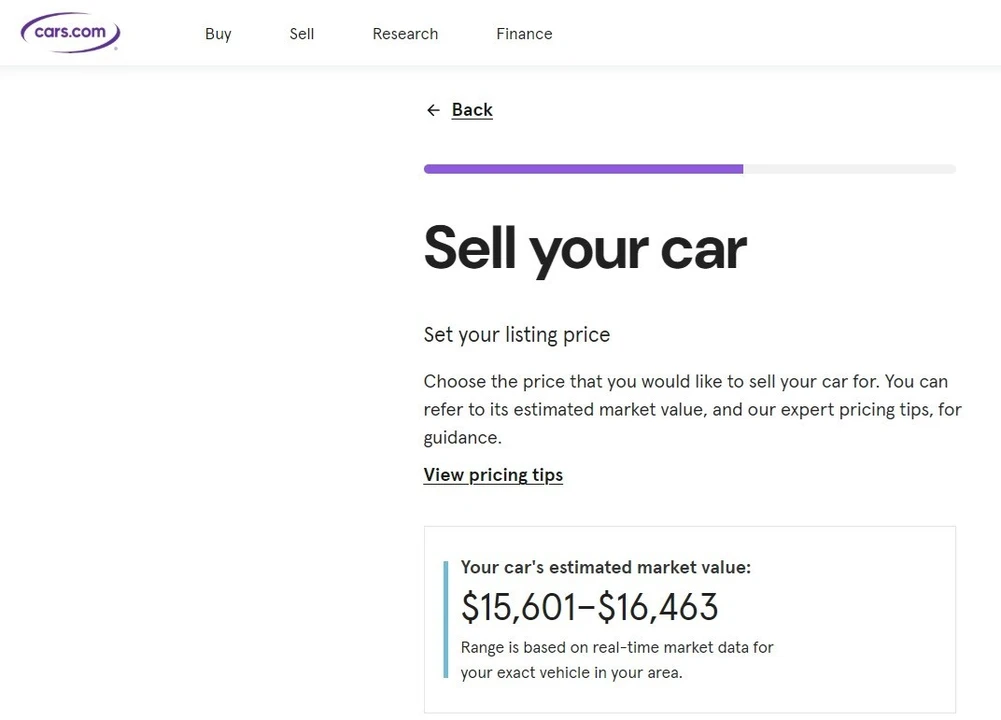Open the Finance menu
Image resolution: width=1001 pixels, height=720 pixels.
click(x=524, y=34)
